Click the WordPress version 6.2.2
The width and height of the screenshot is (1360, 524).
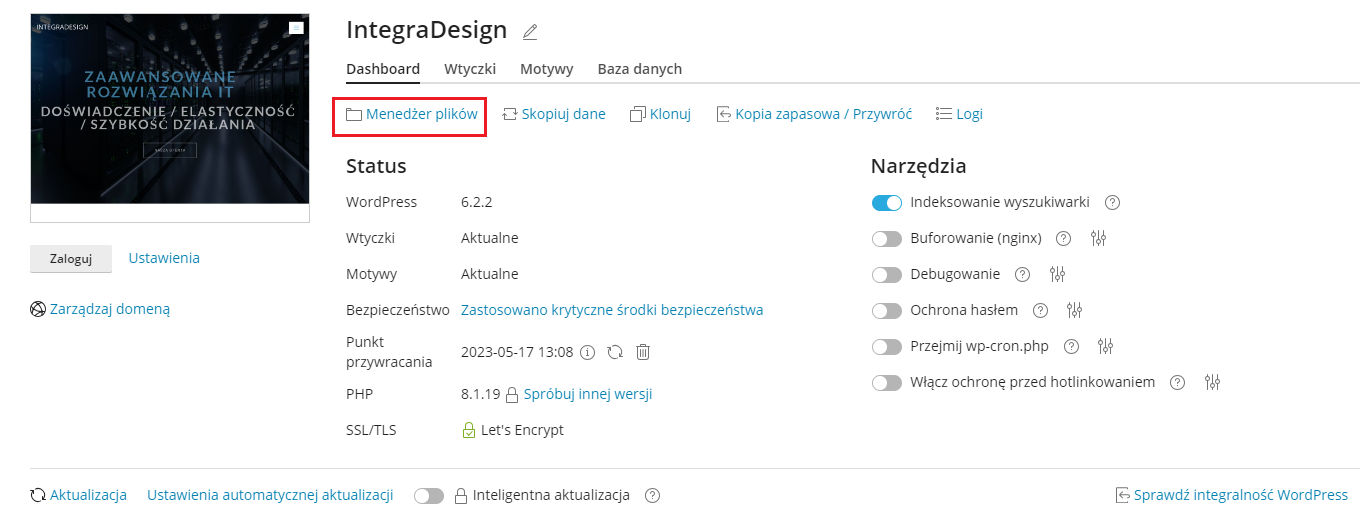476,202
